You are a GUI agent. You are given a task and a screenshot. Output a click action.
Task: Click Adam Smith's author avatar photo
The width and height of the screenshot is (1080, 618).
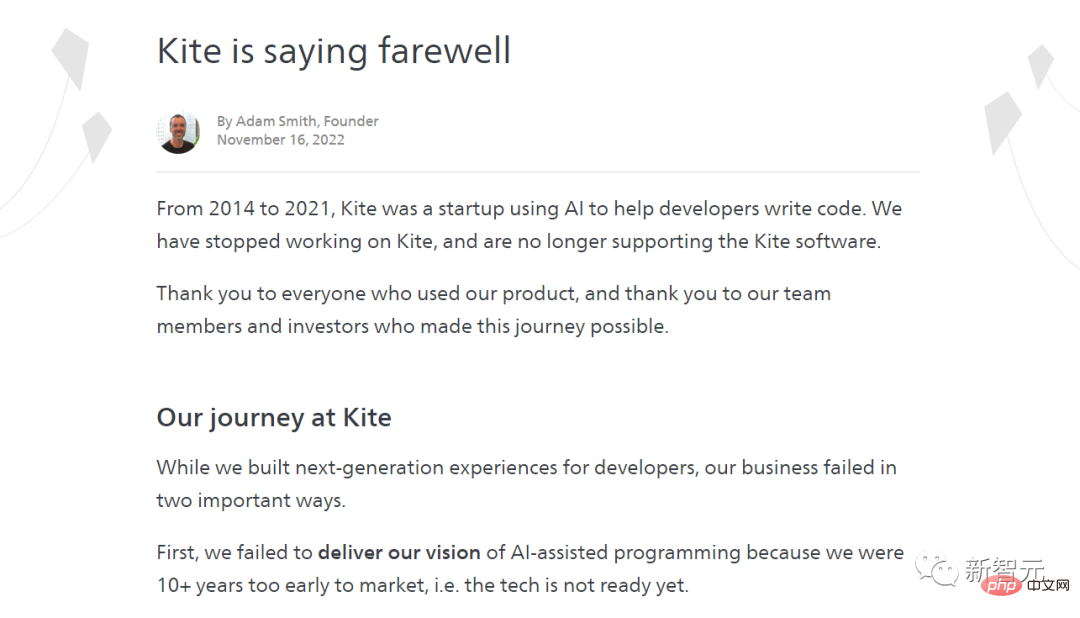point(179,131)
